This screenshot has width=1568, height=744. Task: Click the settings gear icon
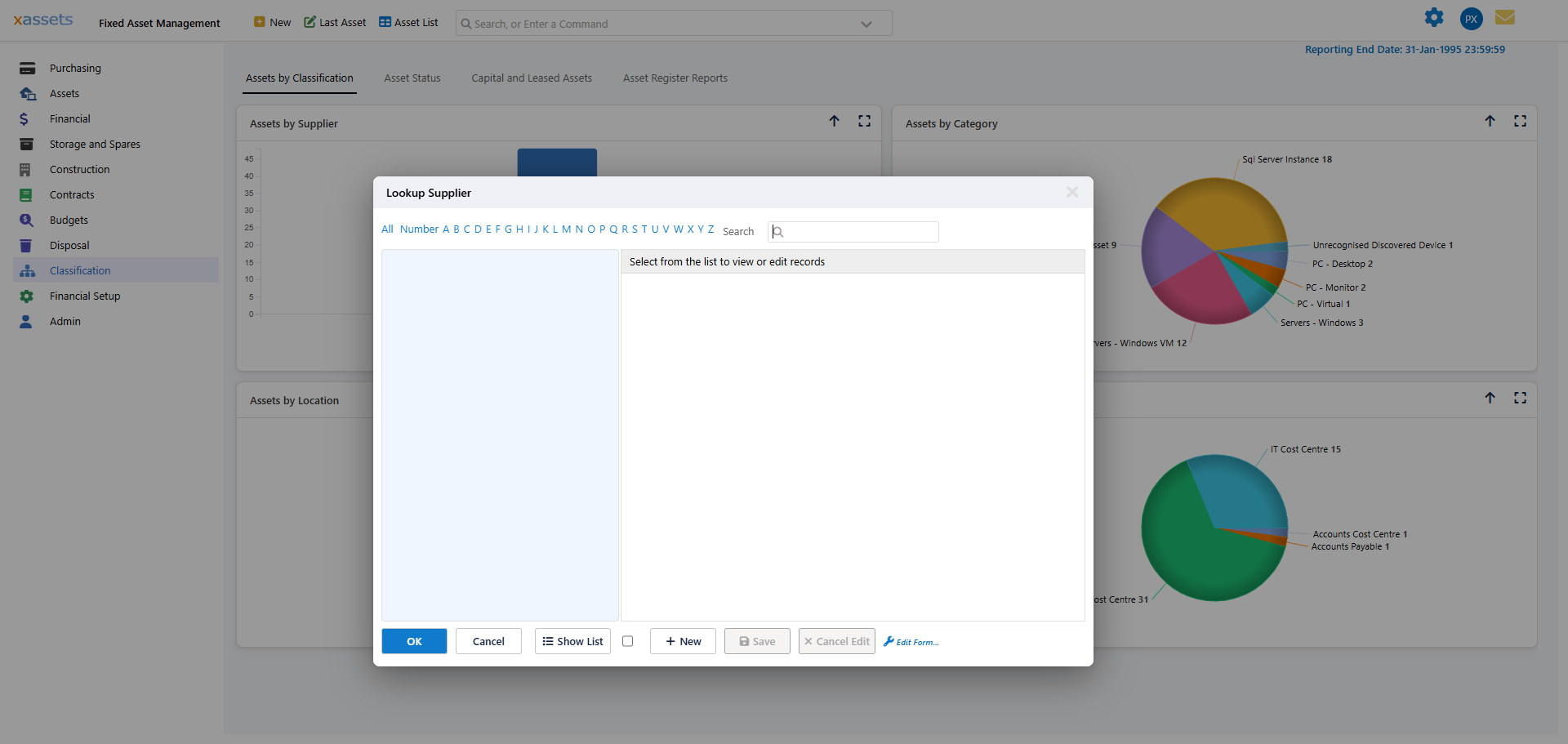1434,18
